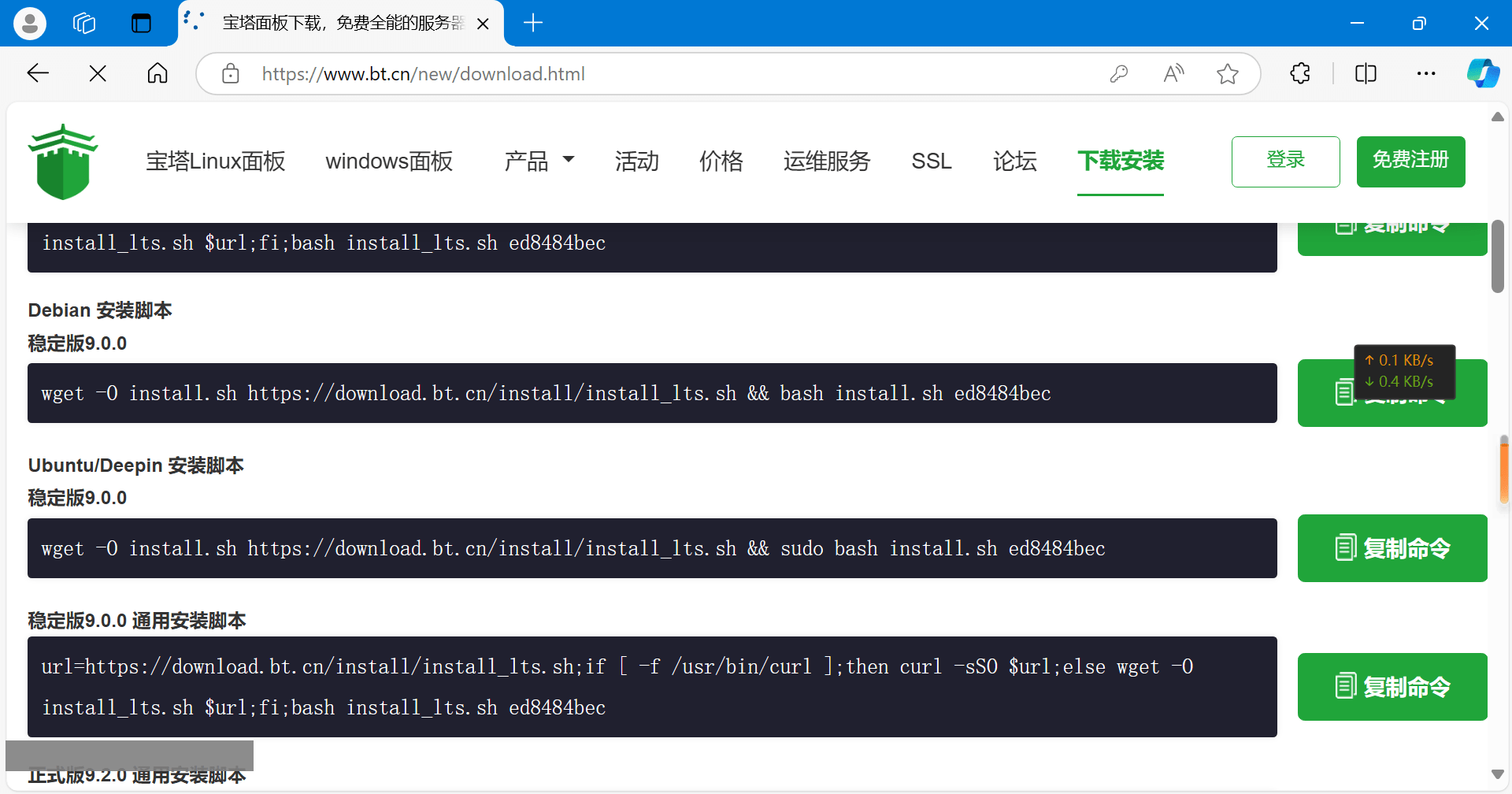Open browser workspaces icon
Screen dimensions: 1512x794
(x=84, y=23)
